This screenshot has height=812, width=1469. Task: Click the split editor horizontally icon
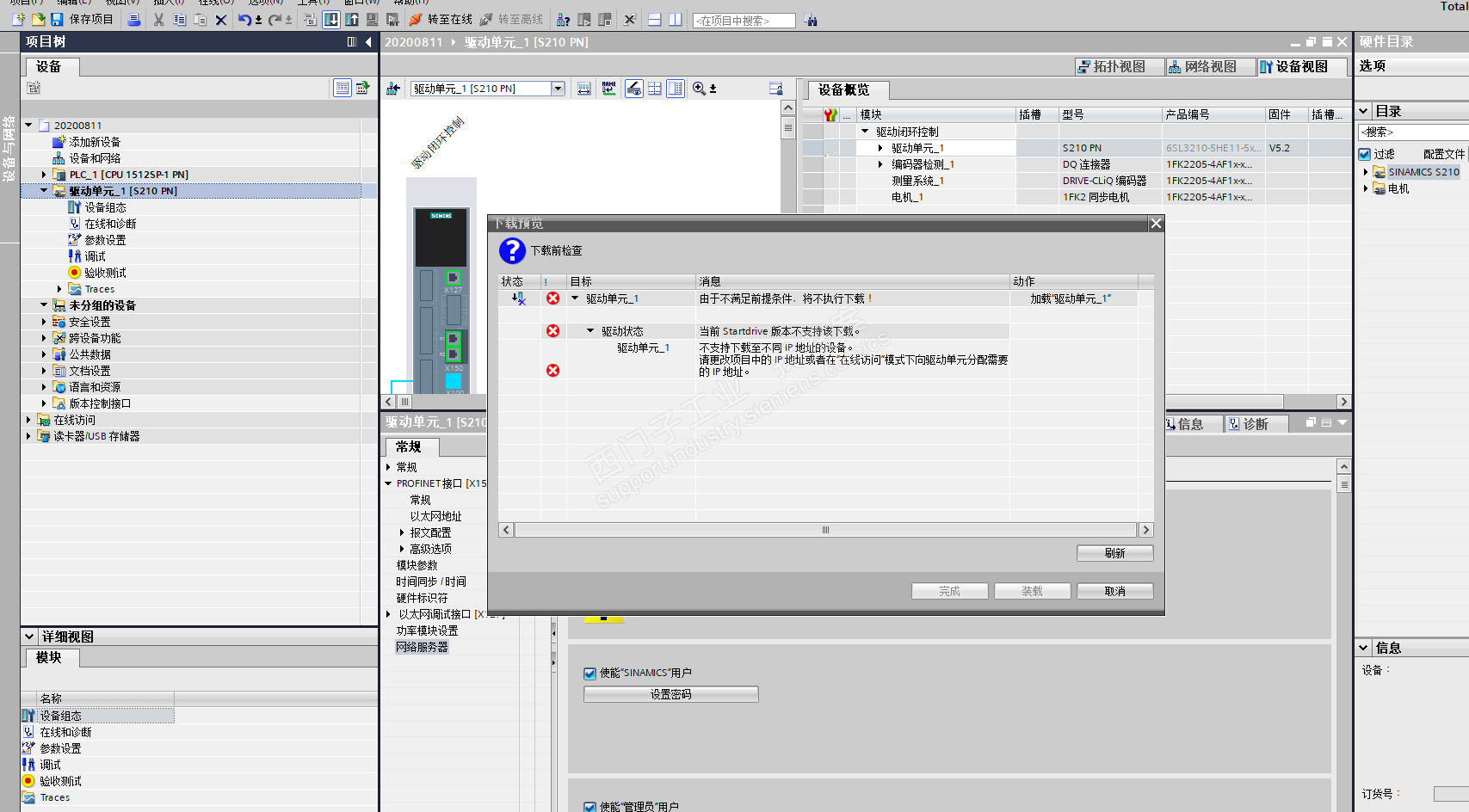point(655,19)
